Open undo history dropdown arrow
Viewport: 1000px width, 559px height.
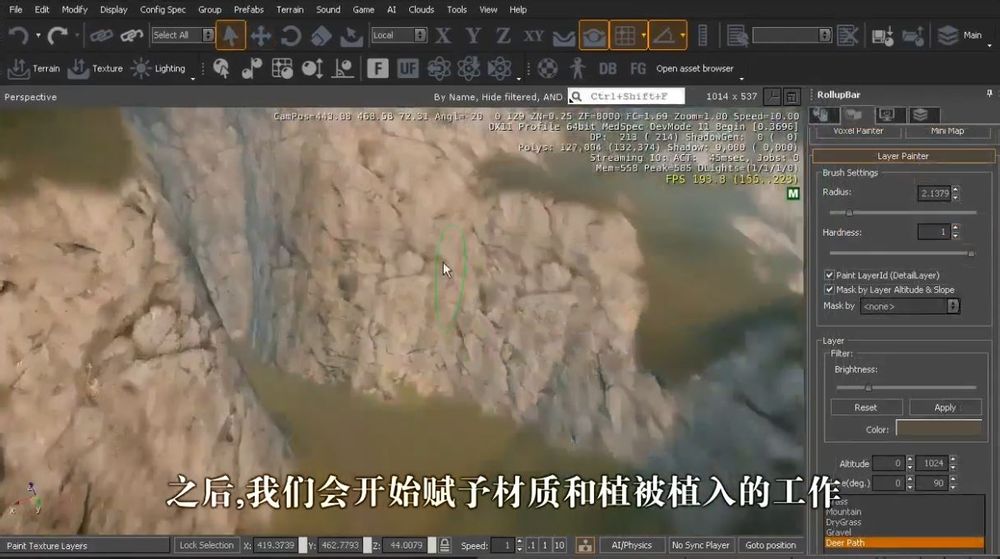tap(38, 36)
